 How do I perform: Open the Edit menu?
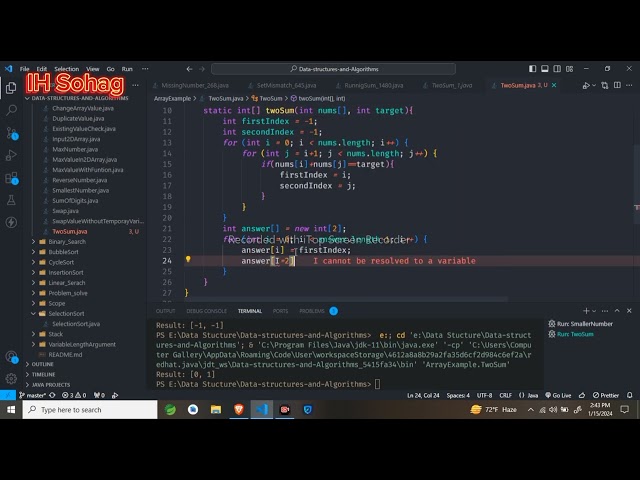click(42, 69)
